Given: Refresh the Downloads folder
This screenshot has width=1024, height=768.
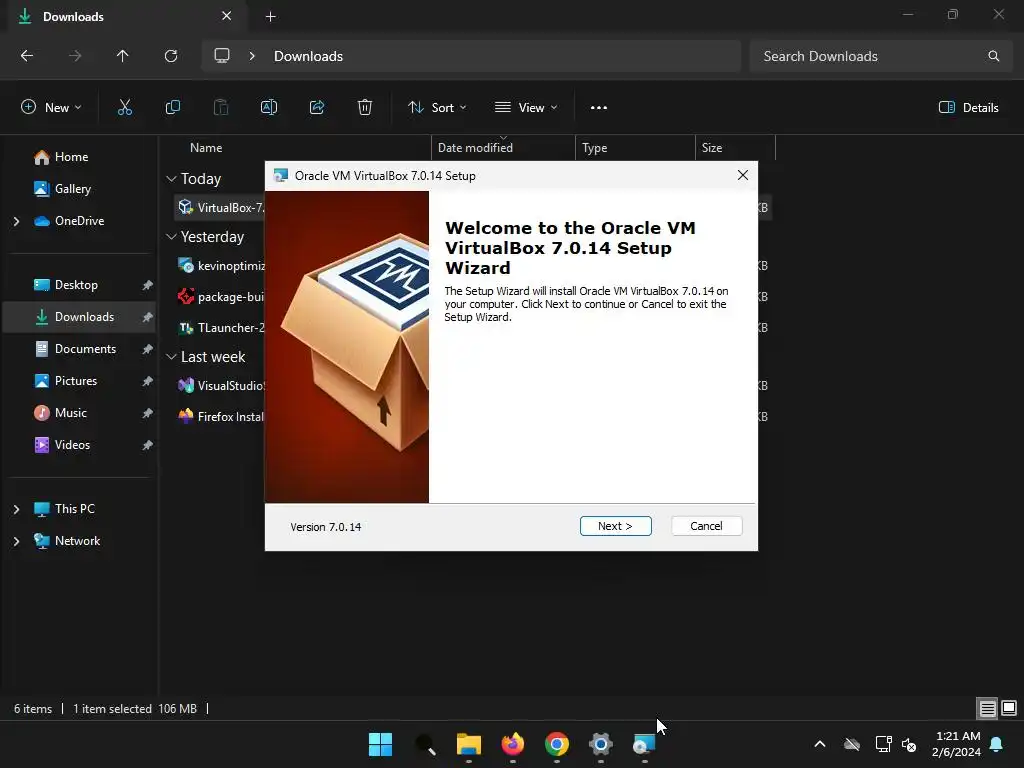Looking at the screenshot, I should point(171,56).
